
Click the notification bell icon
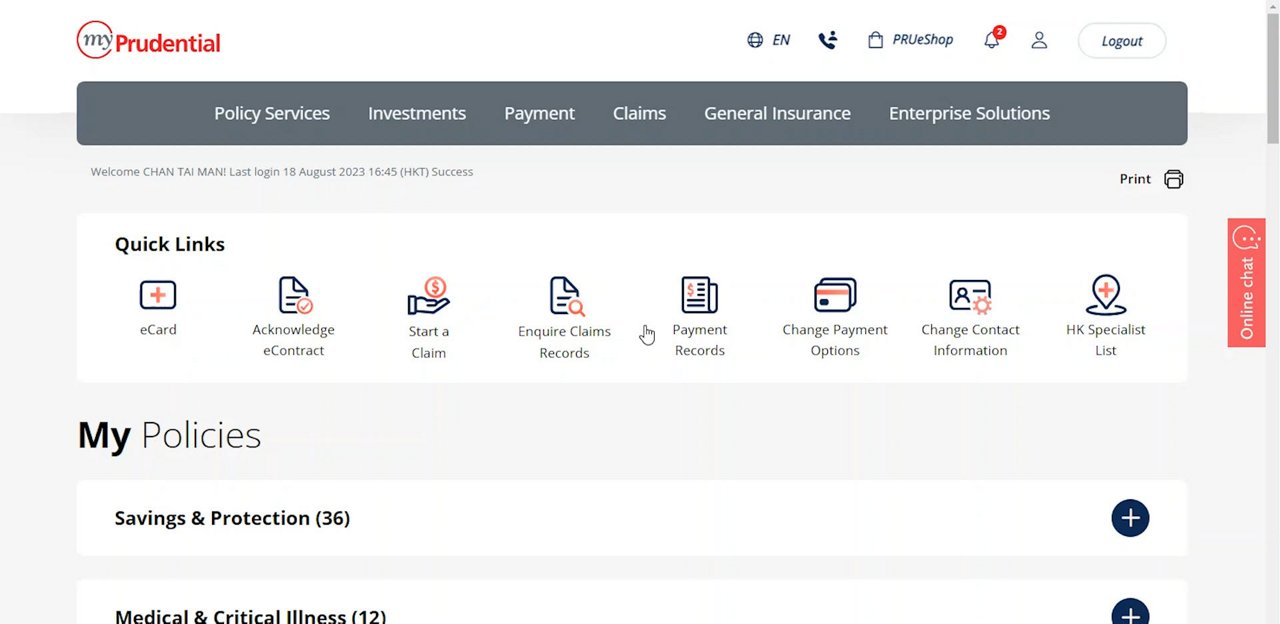[992, 40]
